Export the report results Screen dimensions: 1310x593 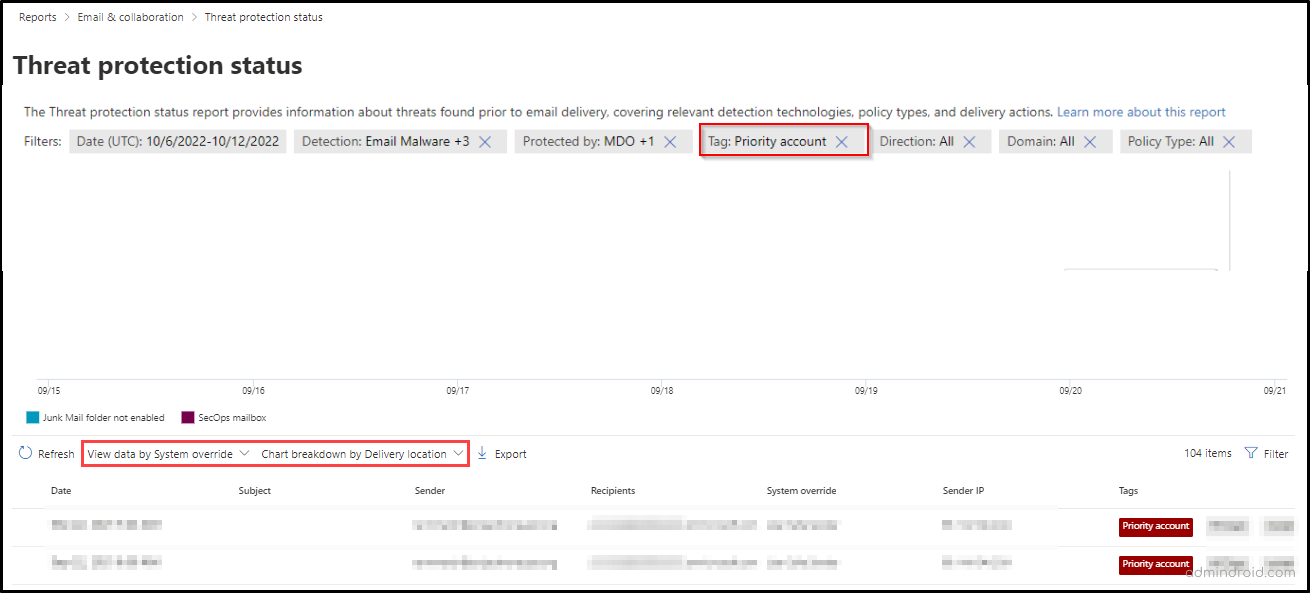pyautogui.click(x=503, y=453)
